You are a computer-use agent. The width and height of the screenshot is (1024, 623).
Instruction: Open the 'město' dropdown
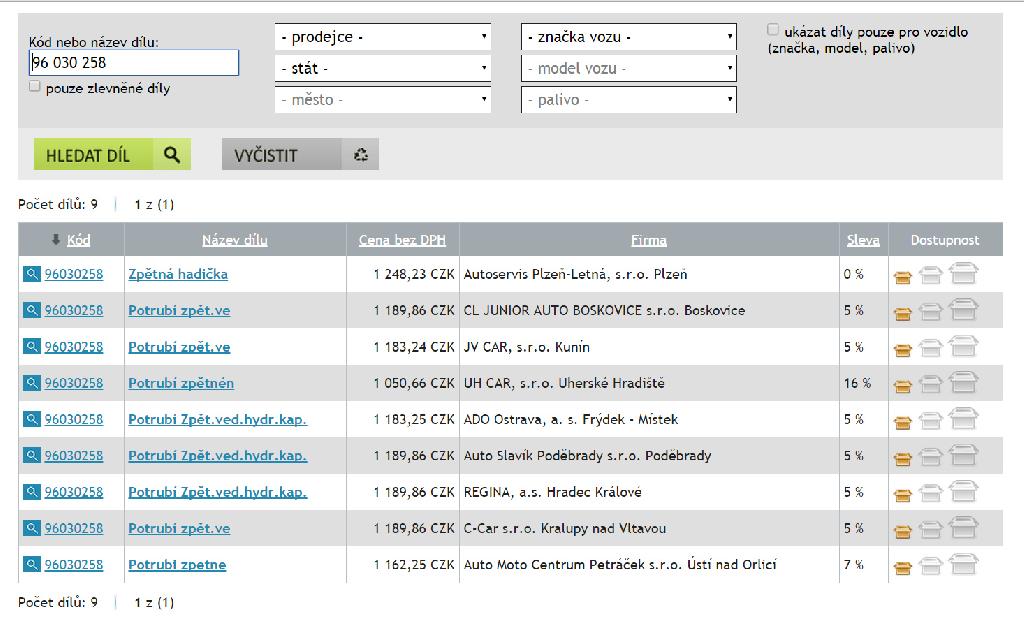(383, 99)
